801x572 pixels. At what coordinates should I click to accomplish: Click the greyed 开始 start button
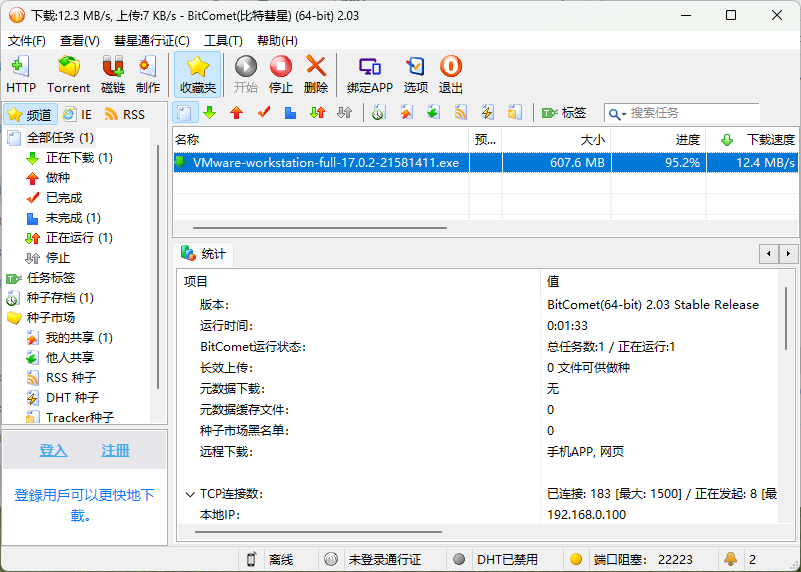pos(246,74)
